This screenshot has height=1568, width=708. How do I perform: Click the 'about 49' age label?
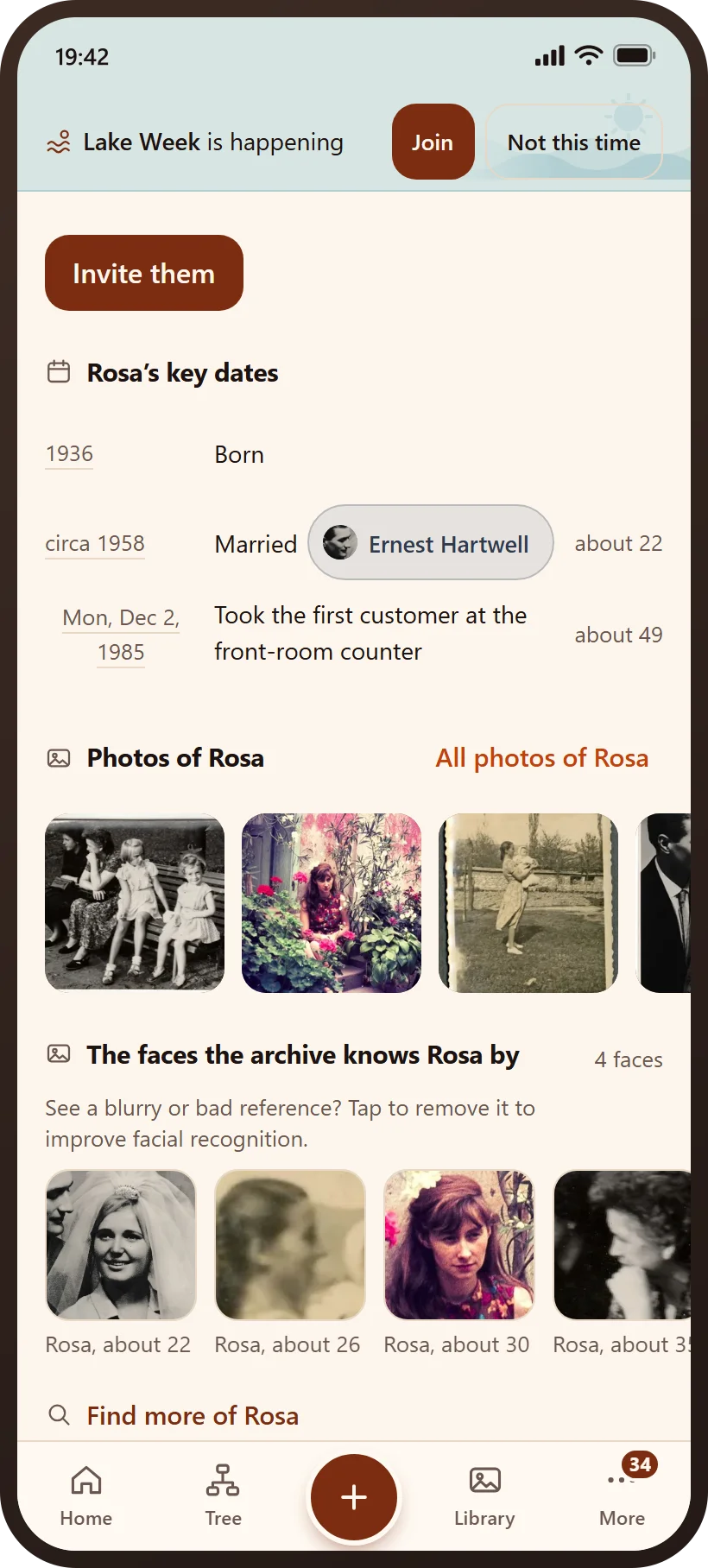[x=618, y=635]
